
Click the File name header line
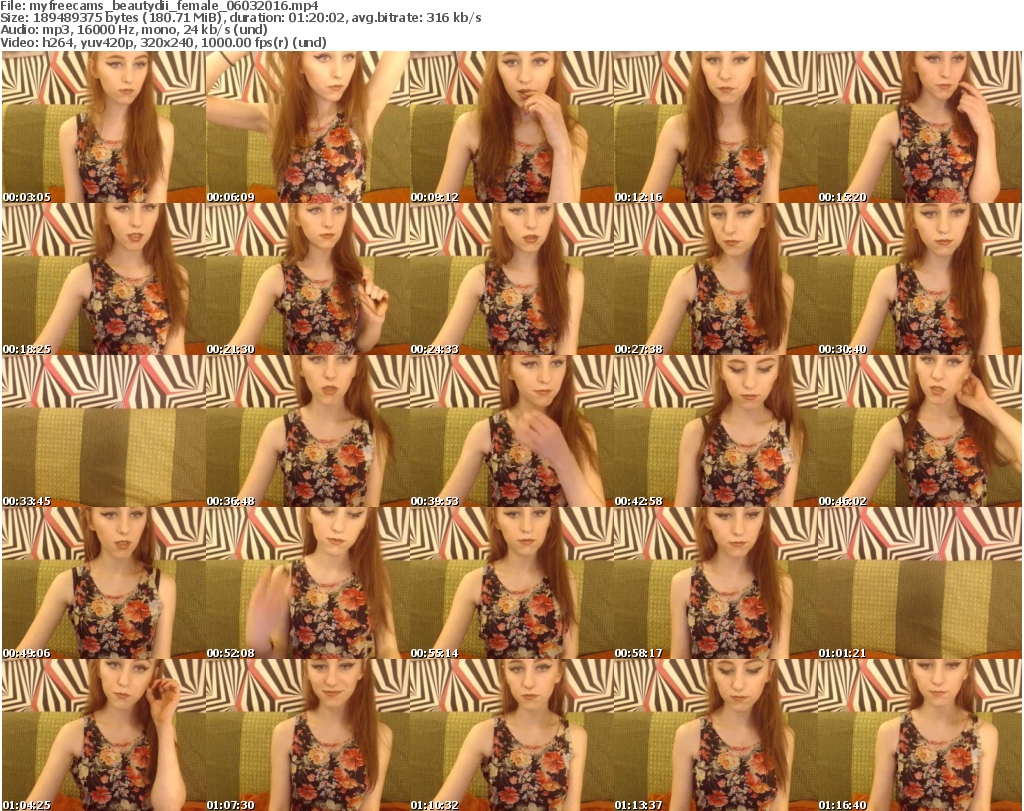[159, 6]
